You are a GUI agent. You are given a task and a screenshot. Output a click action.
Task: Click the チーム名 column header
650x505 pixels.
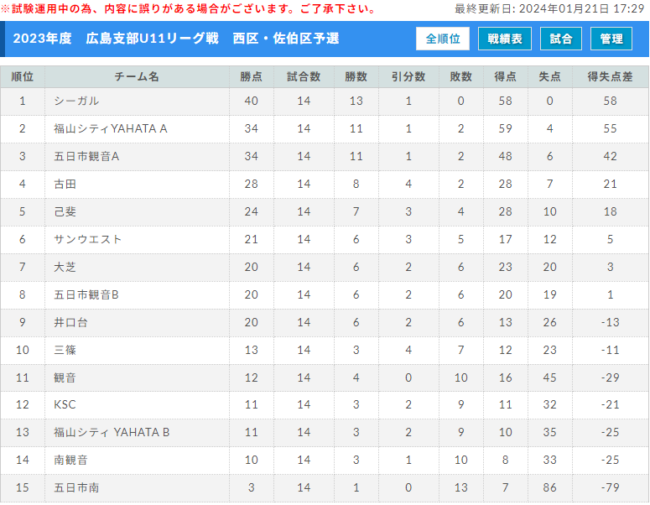pyautogui.click(x=137, y=77)
